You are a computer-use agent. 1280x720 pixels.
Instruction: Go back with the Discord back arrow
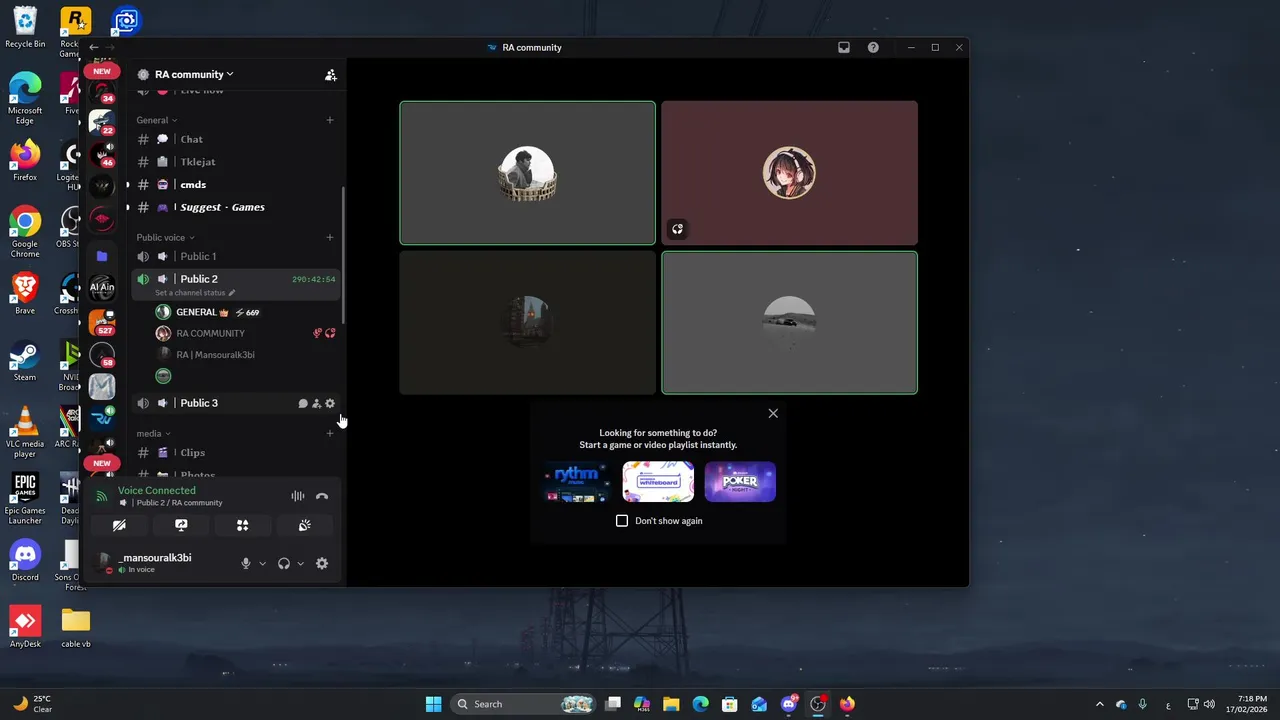coord(93,47)
